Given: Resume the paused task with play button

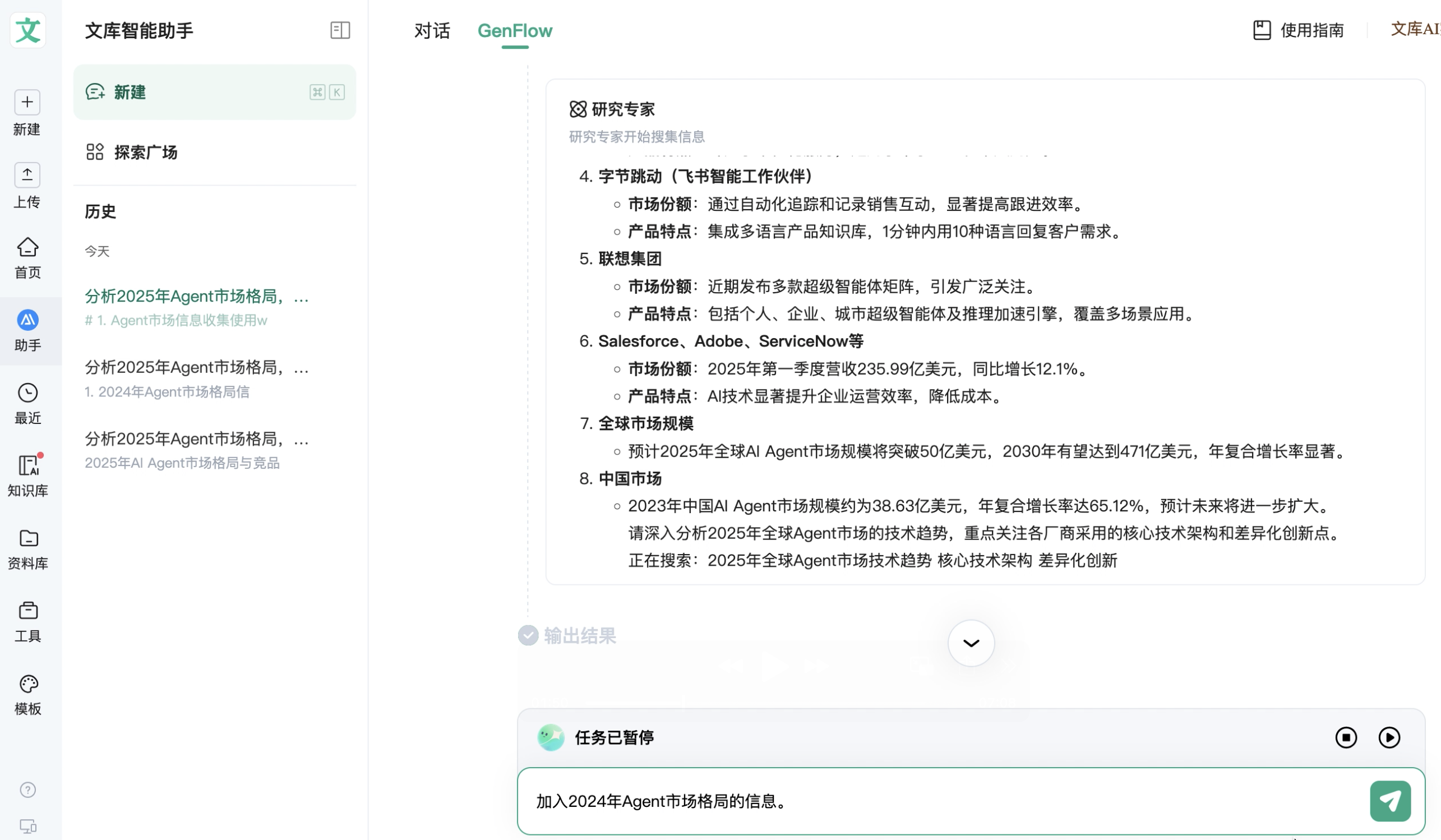Looking at the screenshot, I should [1389, 737].
